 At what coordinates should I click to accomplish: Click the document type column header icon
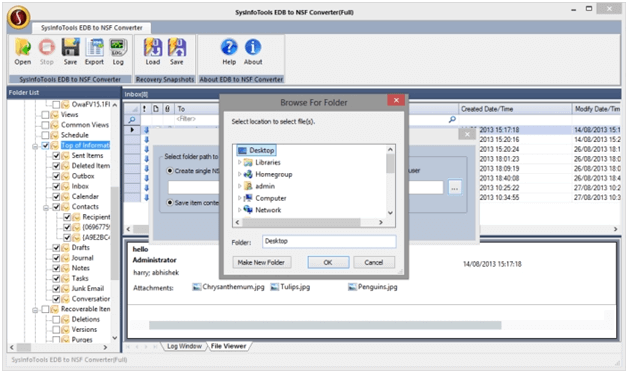tap(156, 109)
